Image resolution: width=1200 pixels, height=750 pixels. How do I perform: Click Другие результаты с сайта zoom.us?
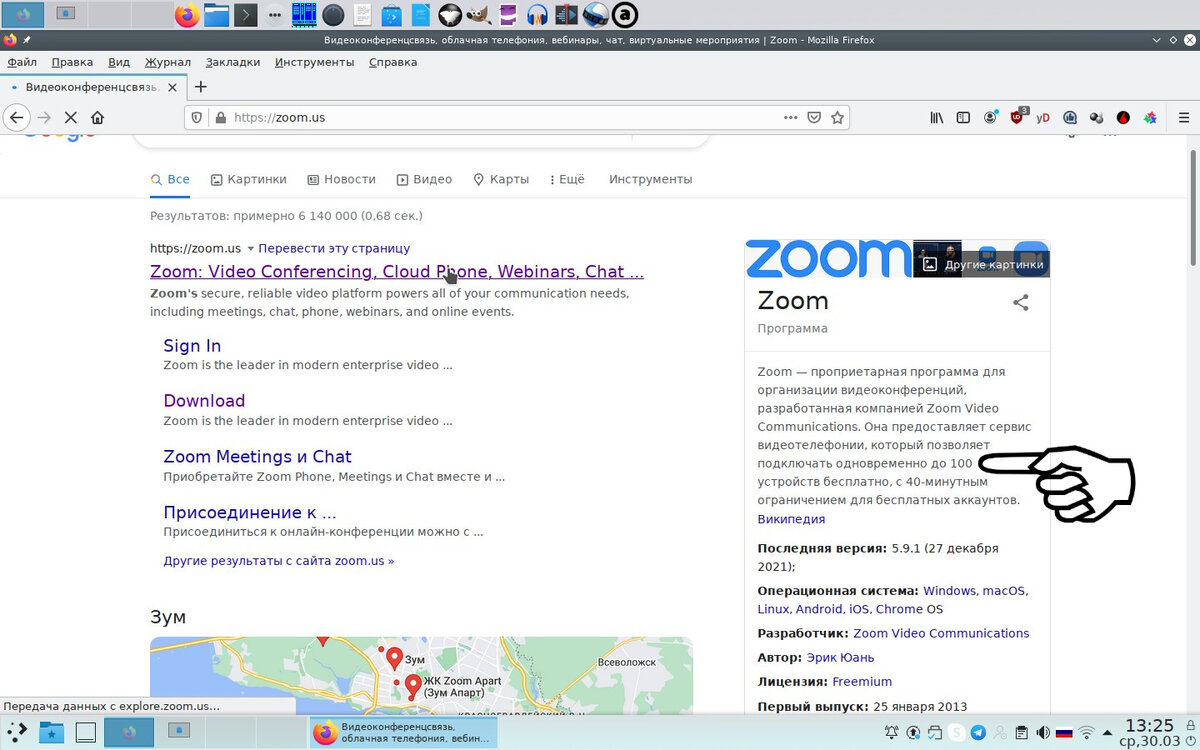pos(278,561)
